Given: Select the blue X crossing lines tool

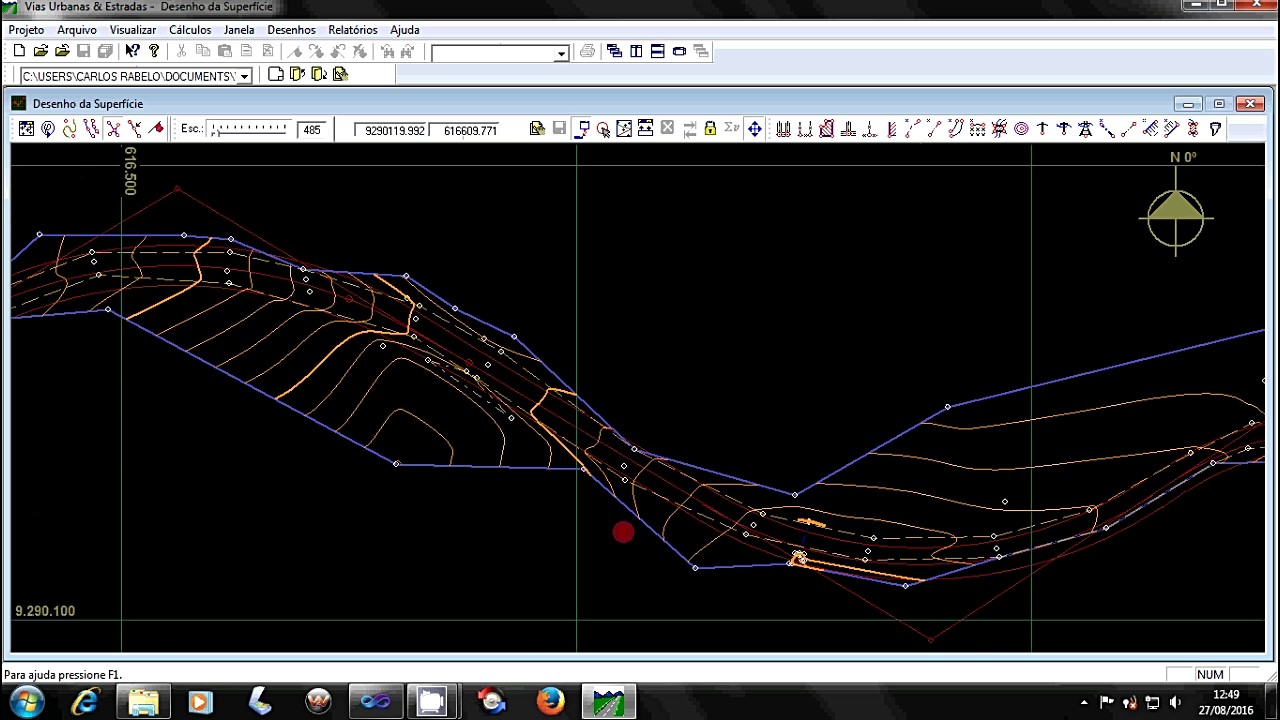Looking at the screenshot, I should (113, 129).
